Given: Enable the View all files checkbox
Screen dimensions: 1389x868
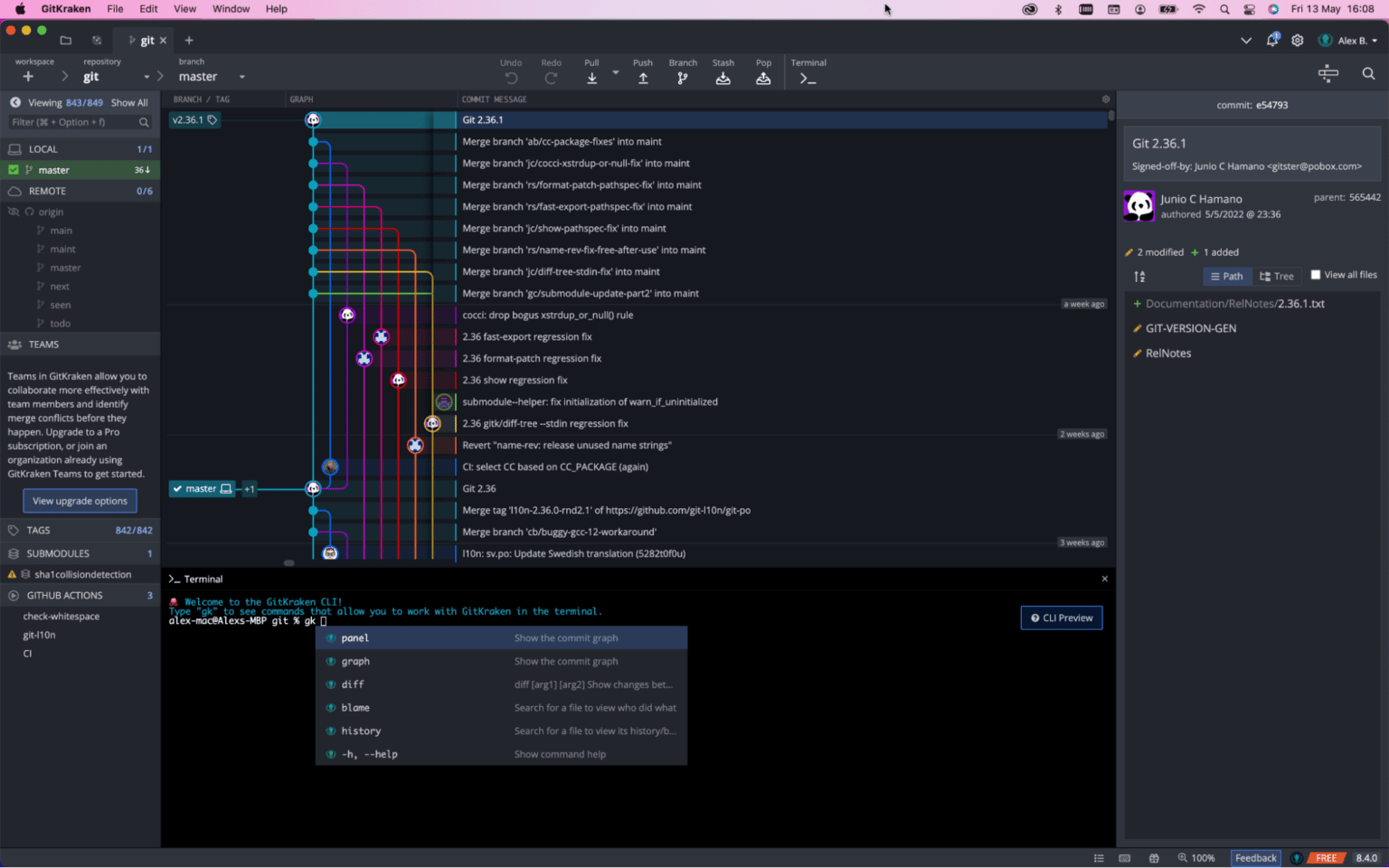Looking at the screenshot, I should coord(1316,275).
